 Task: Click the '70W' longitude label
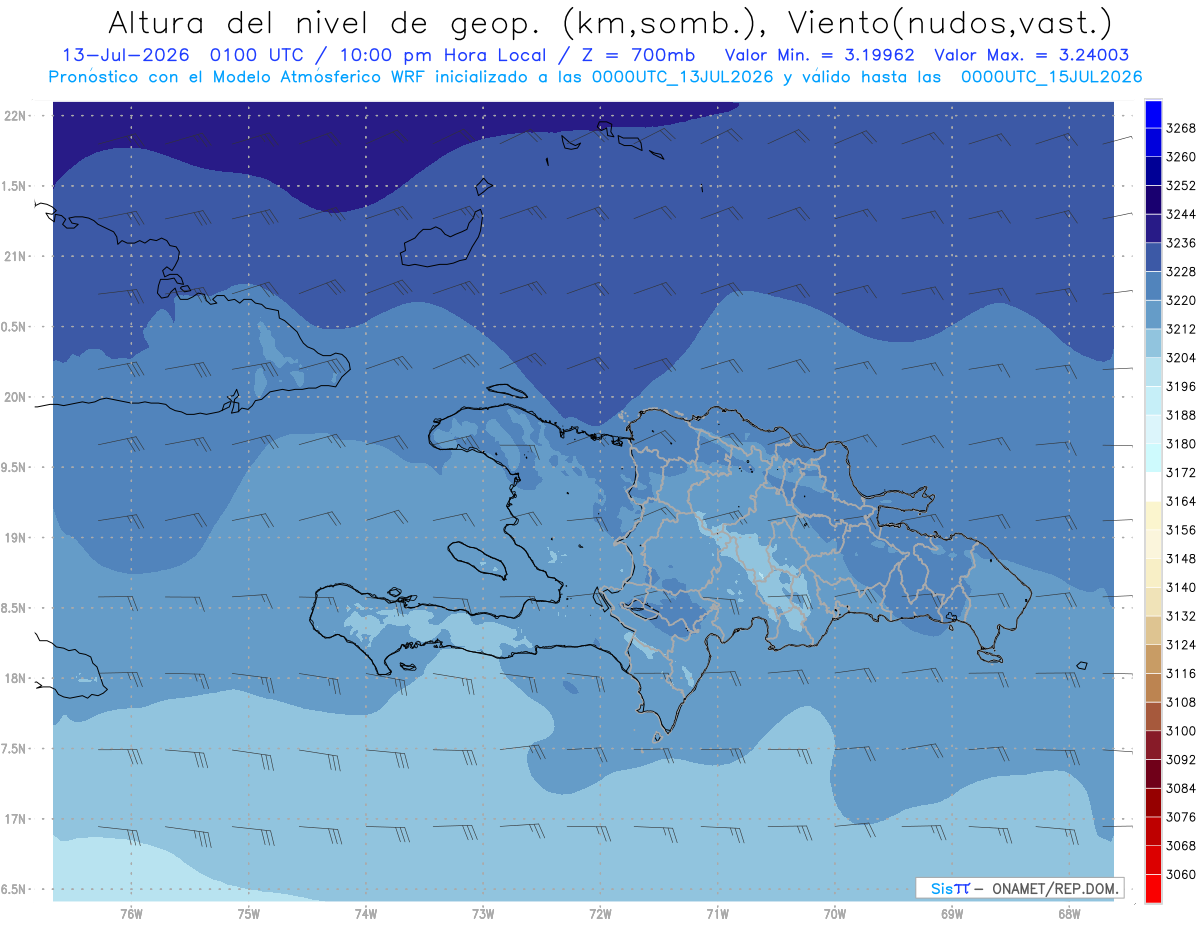click(834, 913)
